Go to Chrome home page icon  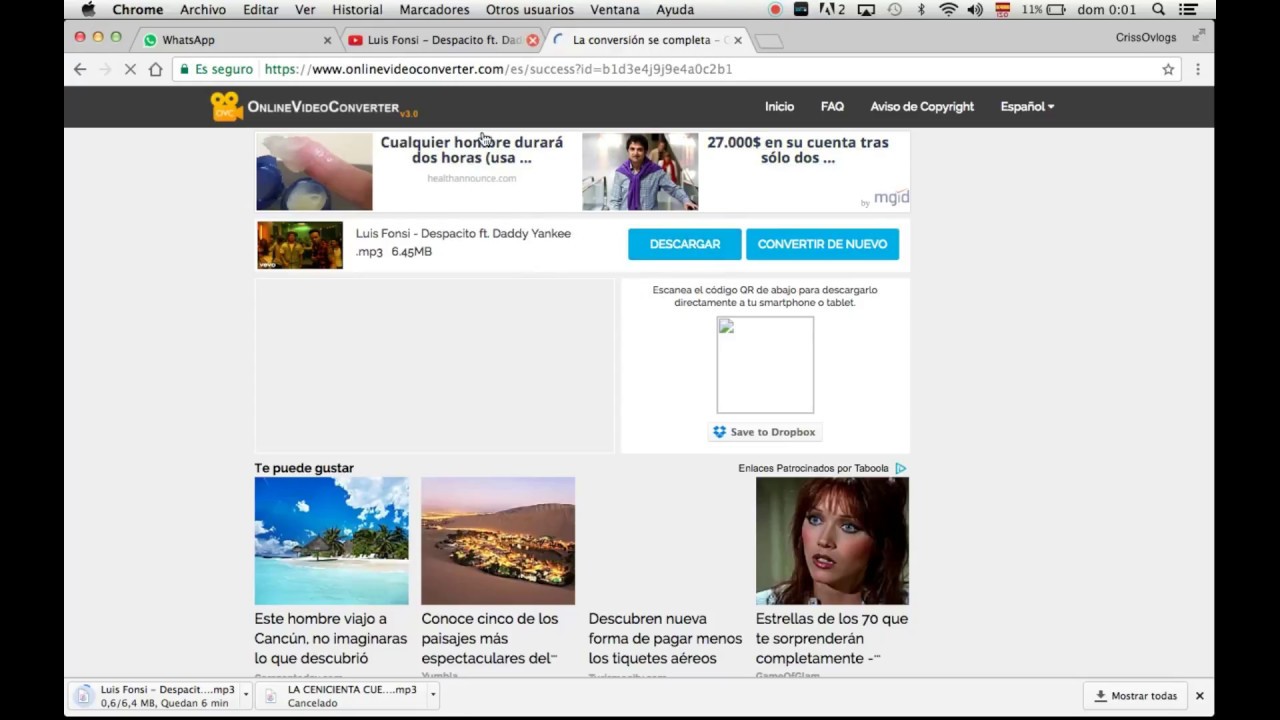(x=155, y=69)
